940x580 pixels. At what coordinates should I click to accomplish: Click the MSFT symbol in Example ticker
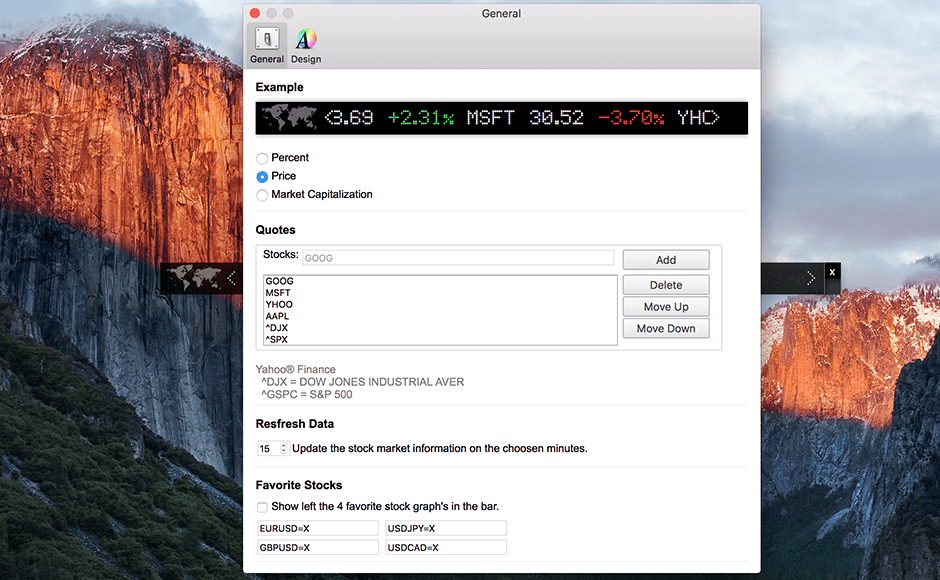coord(490,118)
